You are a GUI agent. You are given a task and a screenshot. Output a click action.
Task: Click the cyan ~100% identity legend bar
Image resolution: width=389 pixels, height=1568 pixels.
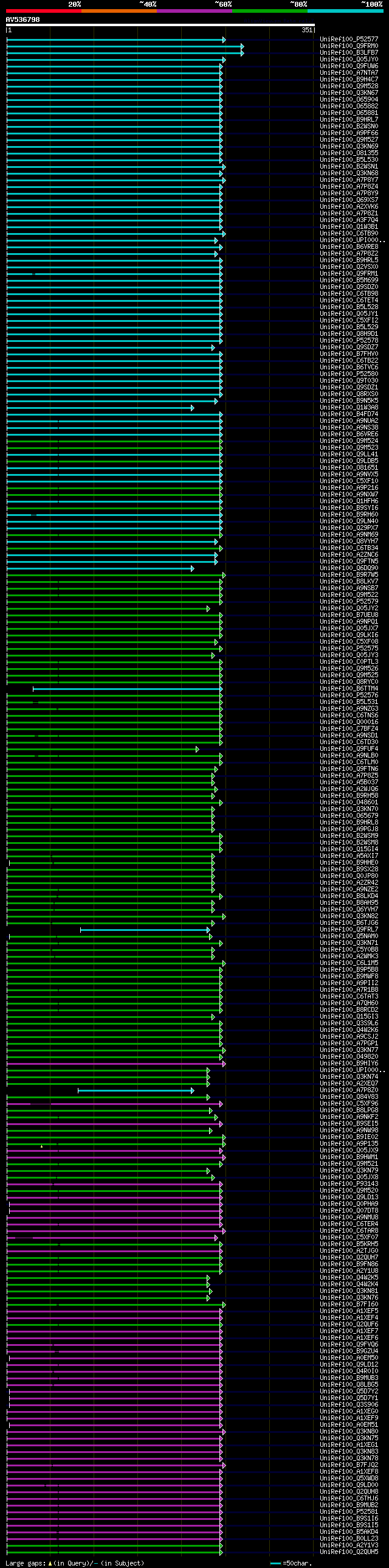coord(345,11)
